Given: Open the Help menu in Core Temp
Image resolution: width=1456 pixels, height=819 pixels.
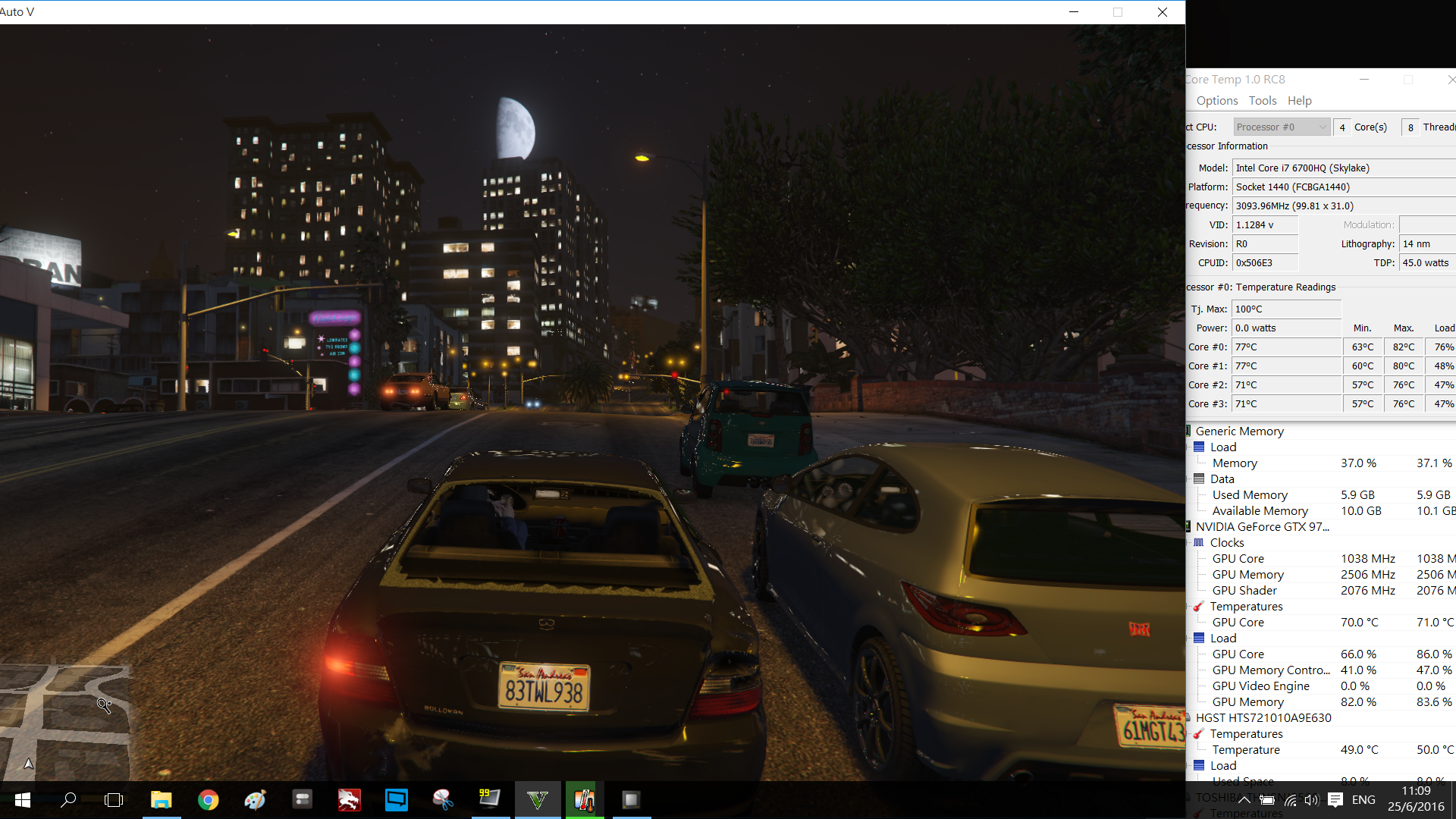Looking at the screenshot, I should point(1299,100).
